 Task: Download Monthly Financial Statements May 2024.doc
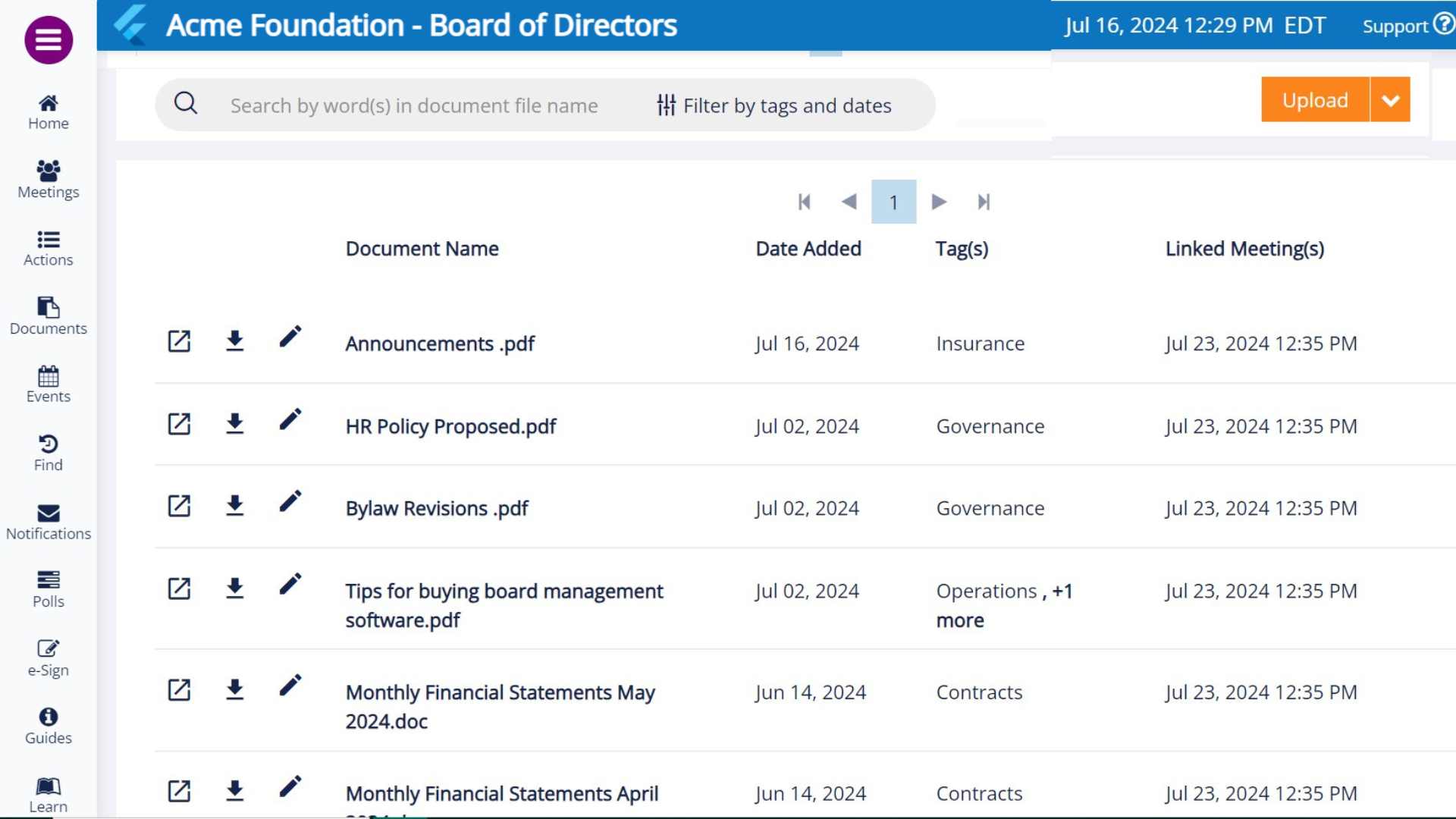(x=235, y=689)
